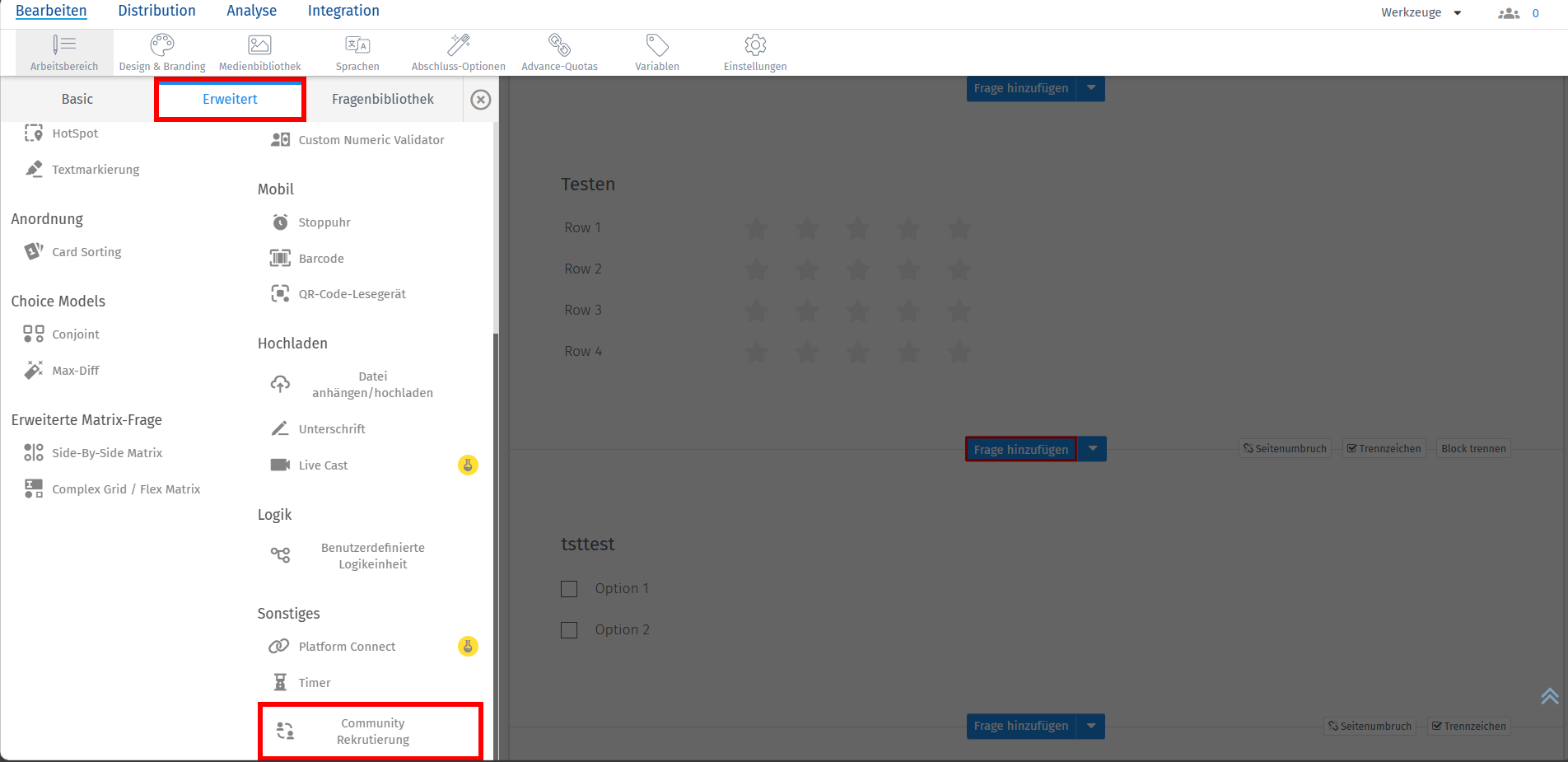1568x762 pixels.
Task: Open Advance-Quotas configuration
Action: click(x=559, y=51)
